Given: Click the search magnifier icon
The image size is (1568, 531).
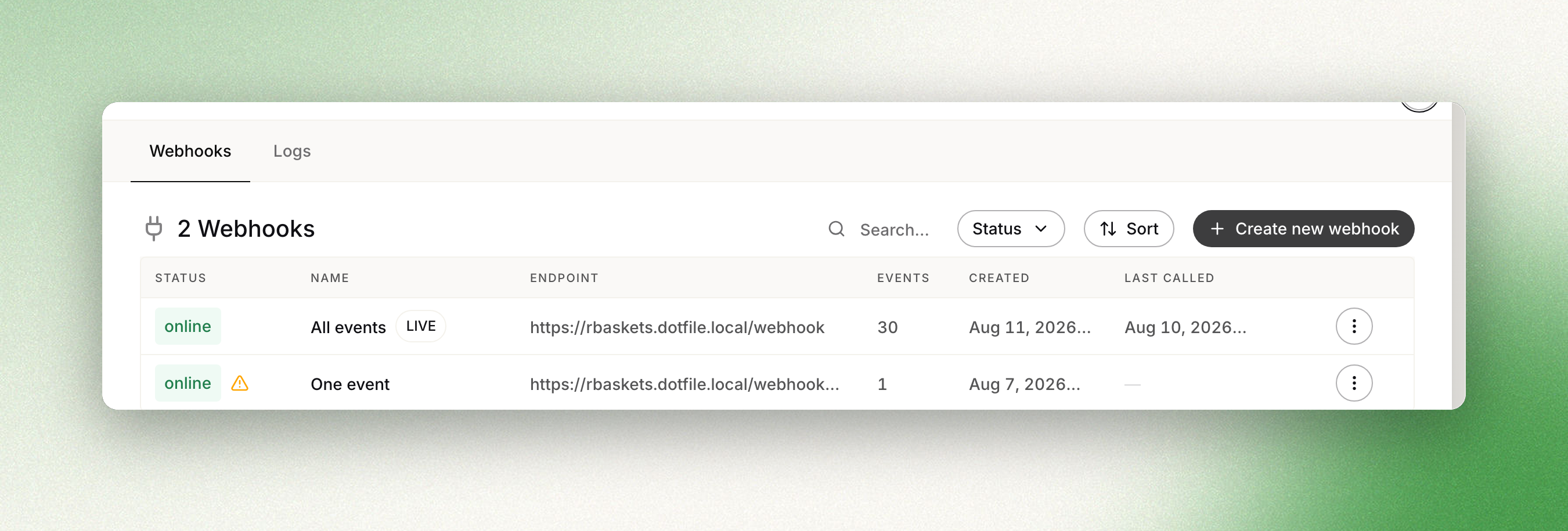Looking at the screenshot, I should click(x=837, y=229).
